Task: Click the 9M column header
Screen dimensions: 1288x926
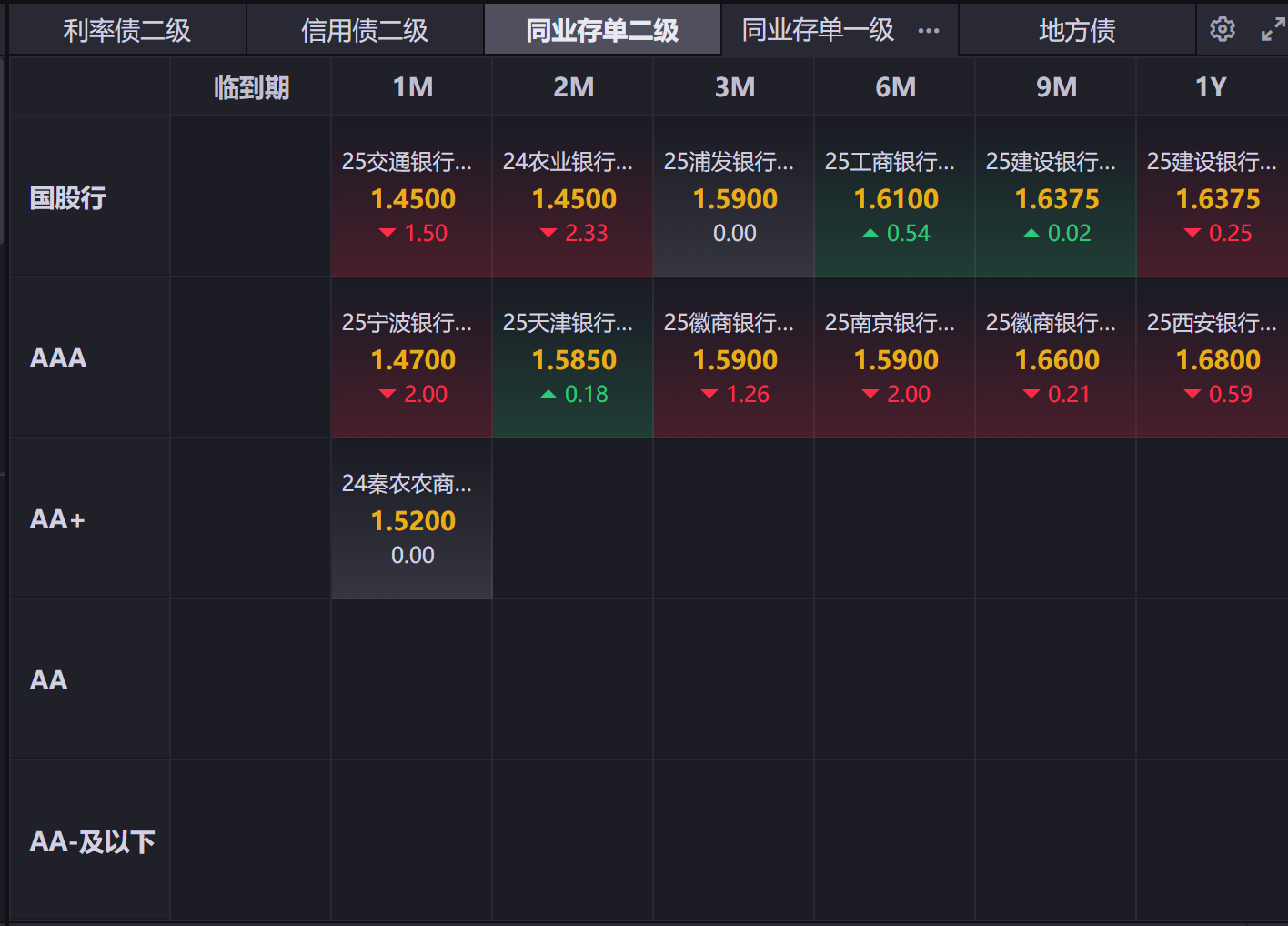Action: point(1056,87)
